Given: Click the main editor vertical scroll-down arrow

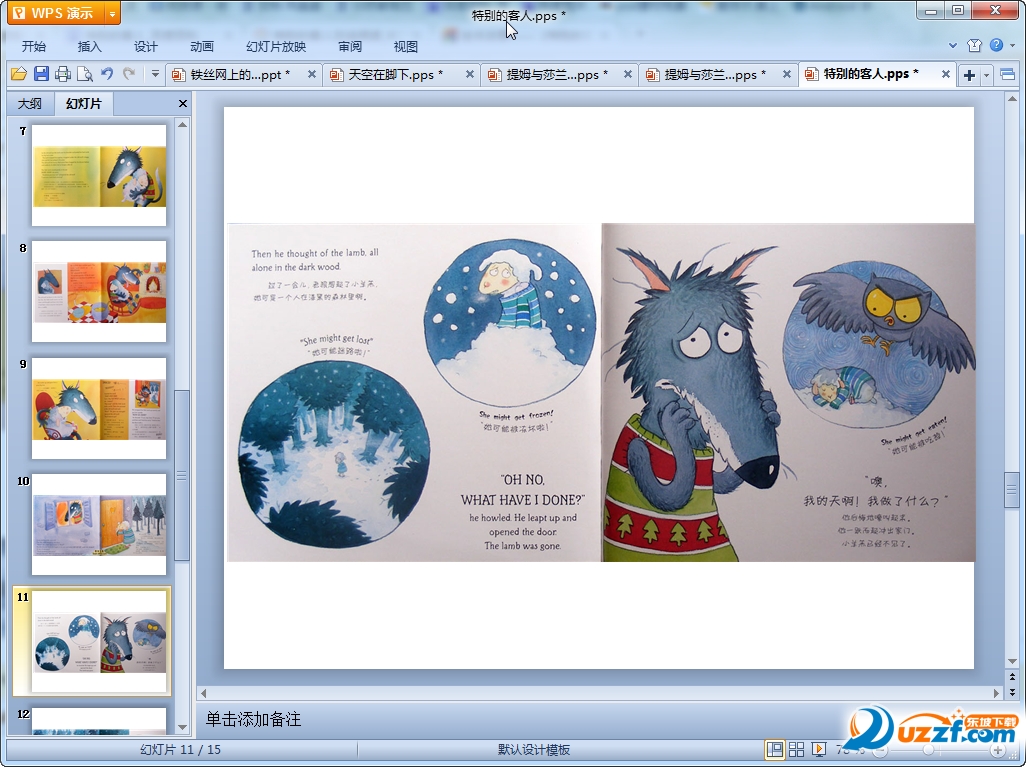Looking at the screenshot, I should pyautogui.click(x=1012, y=661).
